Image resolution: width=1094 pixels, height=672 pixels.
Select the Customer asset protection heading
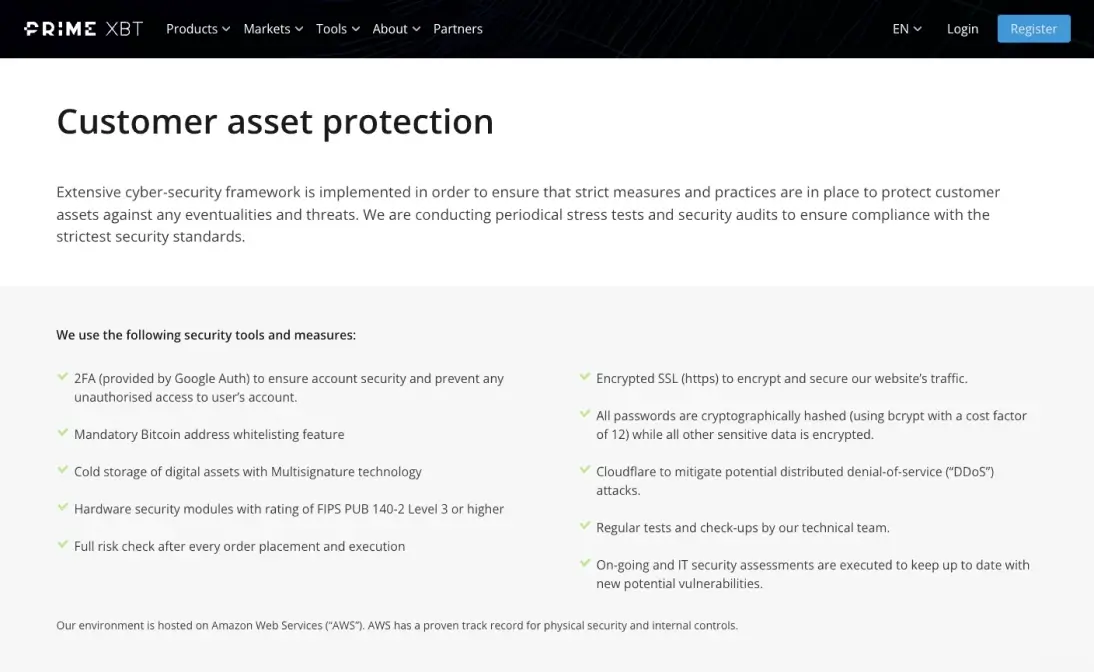[x=274, y=121]
